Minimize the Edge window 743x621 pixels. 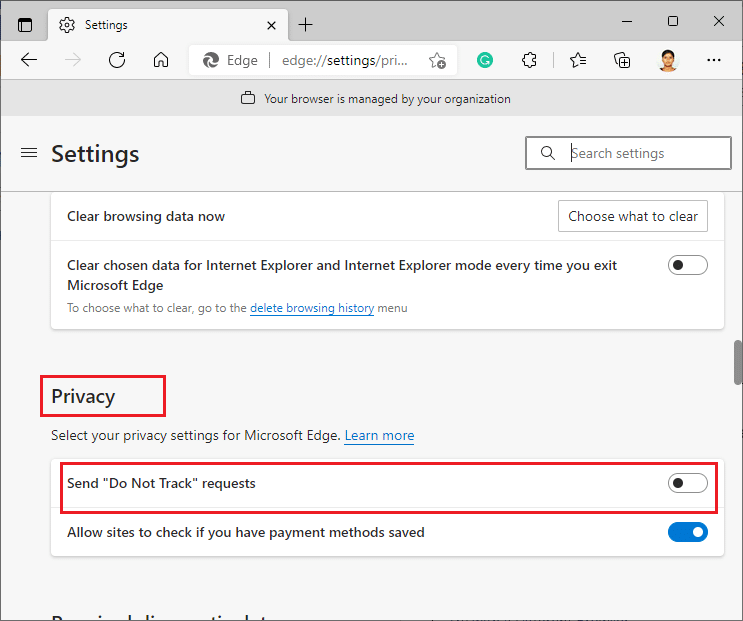coord(626,21)
